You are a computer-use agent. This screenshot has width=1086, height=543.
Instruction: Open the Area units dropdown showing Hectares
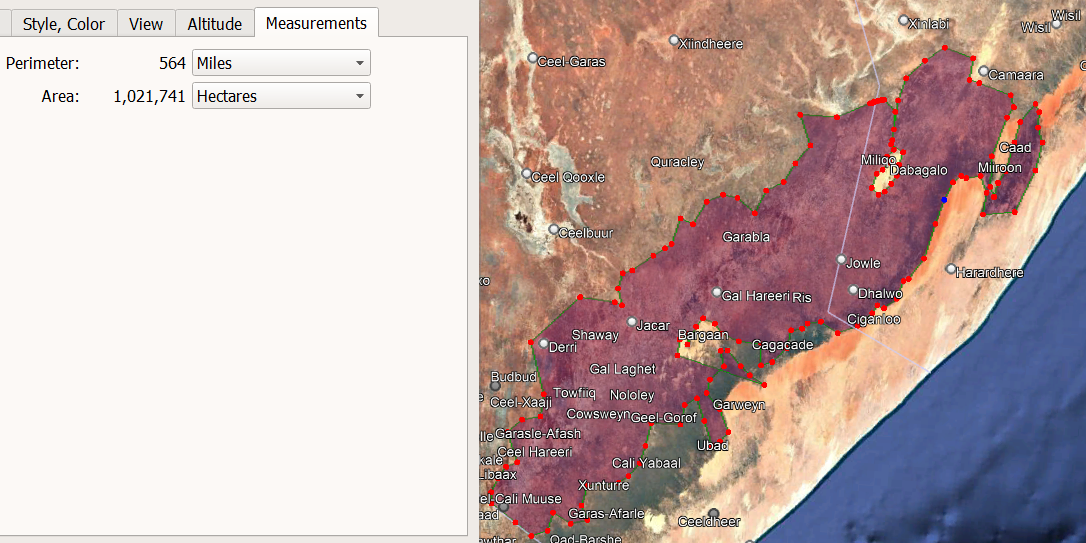coord(281,96)
